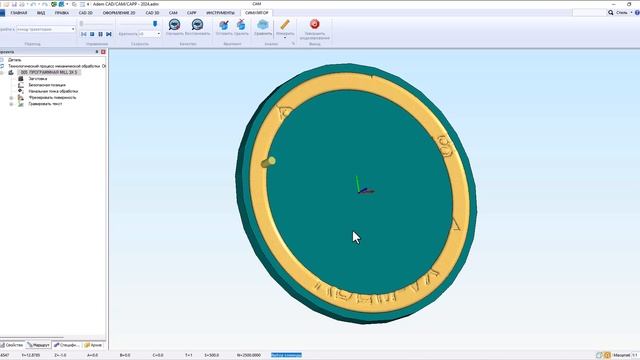Screen dimensions: 640x360
Task: Click the Удалить fragment icon
Action: pyautogui.click(x=241, y=25)
